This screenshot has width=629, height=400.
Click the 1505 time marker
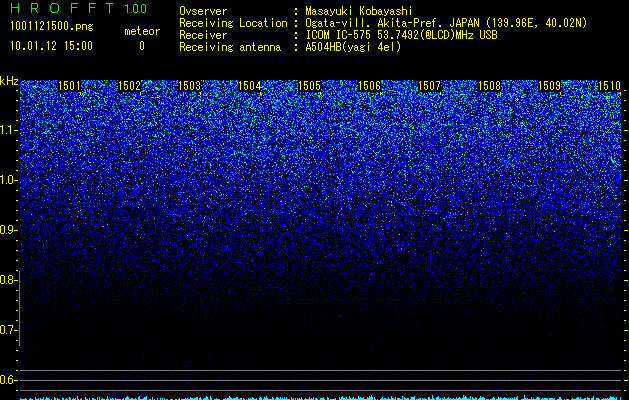click(309, 86)
